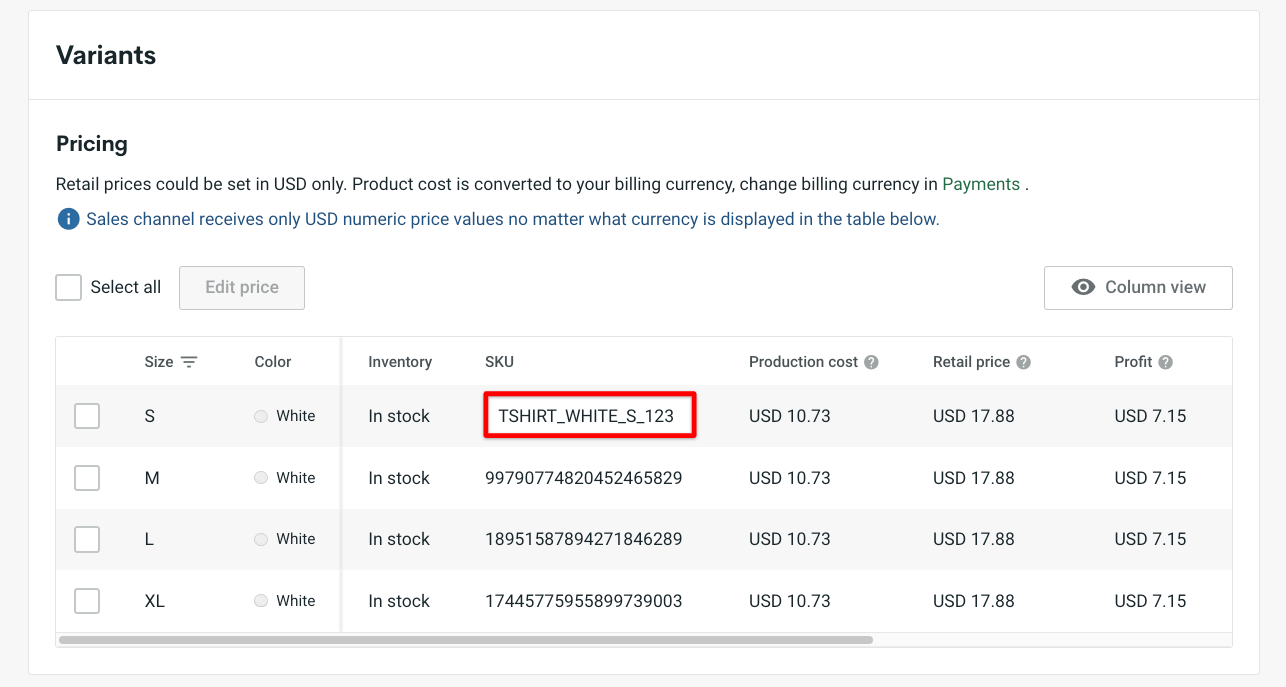Image resolution: width=1286 pixels, height=687 pixels.
Task: Click the highlighted SKU TSHIRT_WHITE_S_123
Action: click(589, 415)
